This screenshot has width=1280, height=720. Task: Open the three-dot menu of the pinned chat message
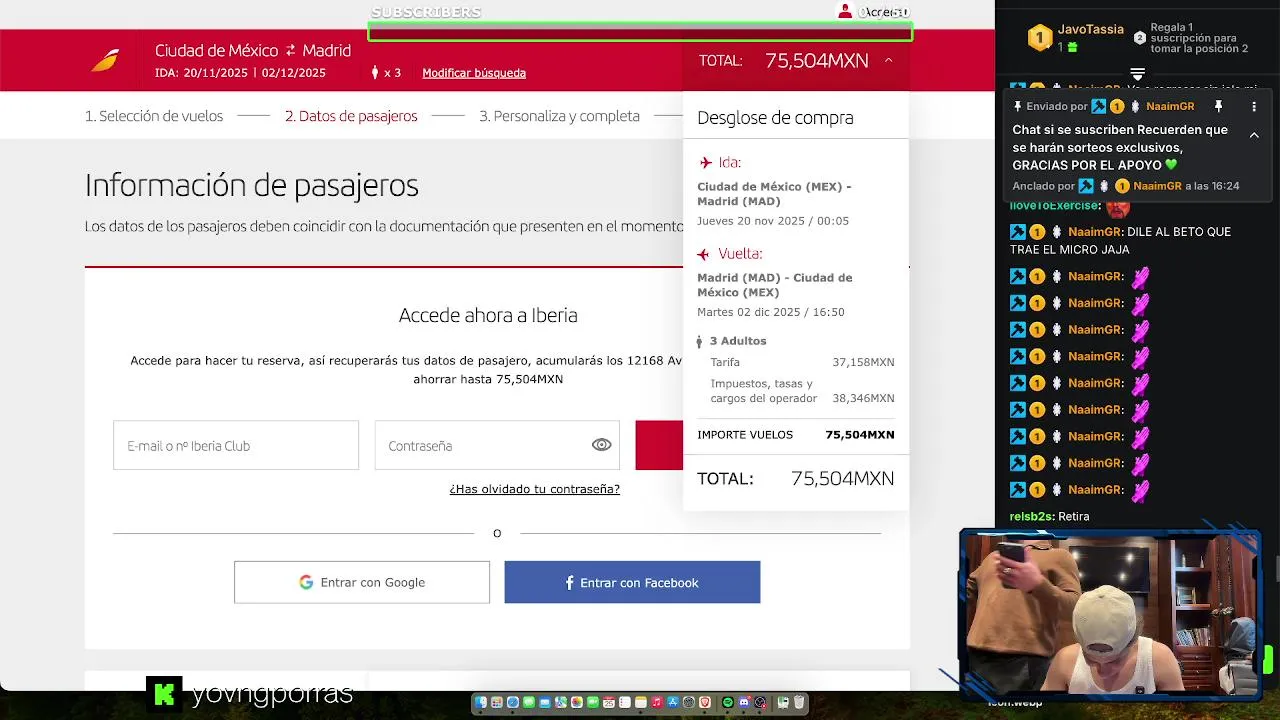(1254, 106)
